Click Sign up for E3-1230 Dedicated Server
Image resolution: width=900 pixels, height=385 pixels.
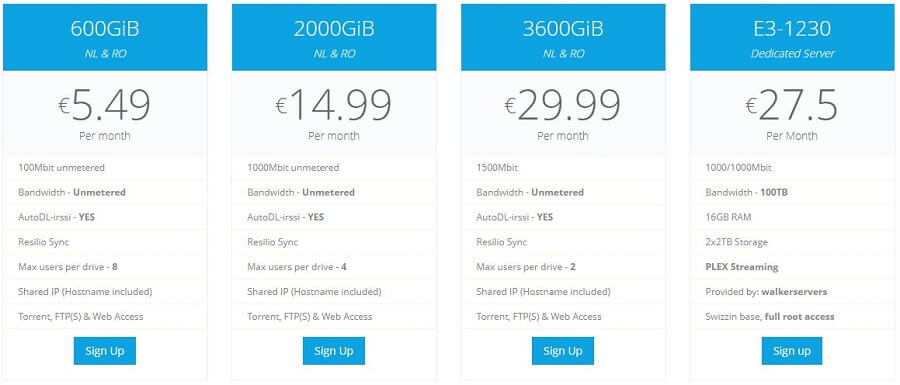coord(792,351)
